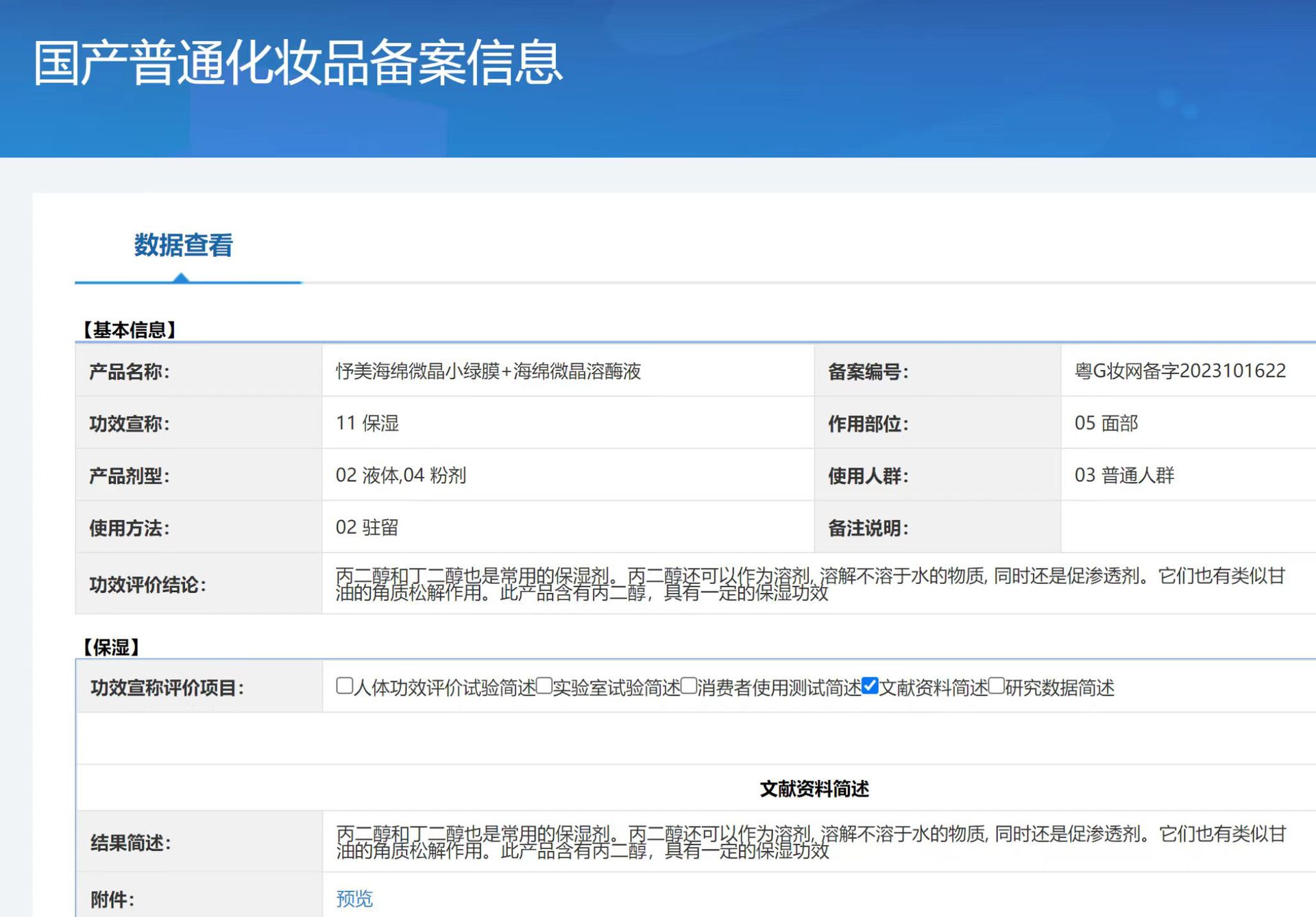This screenshot has width=1316, height=917.
Task: Click the 功效评价结论 text paragraph
Action: pos(809,584)
